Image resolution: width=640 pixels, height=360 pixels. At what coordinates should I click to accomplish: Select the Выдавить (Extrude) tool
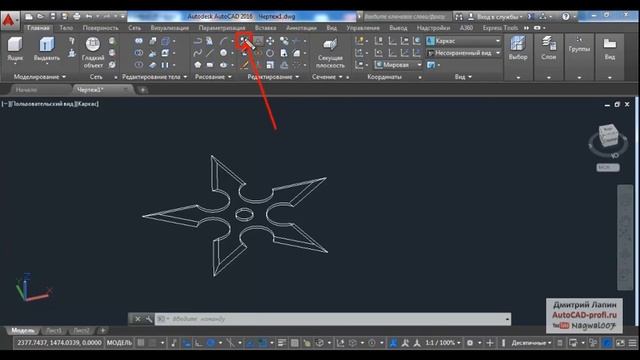click(47, 50)
